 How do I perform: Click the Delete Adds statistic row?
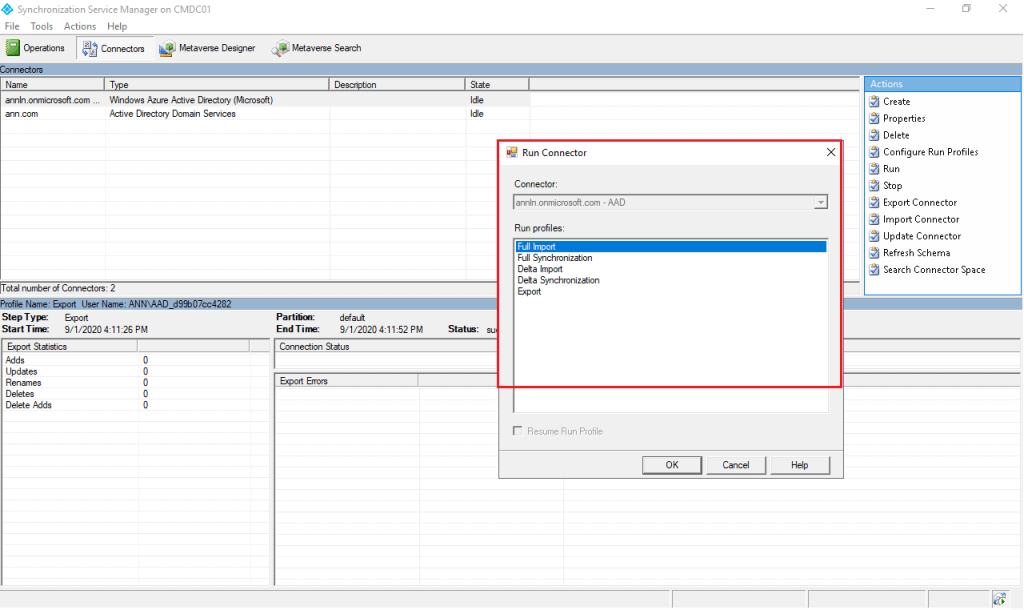pyautogui.click(x=136, y=405)
